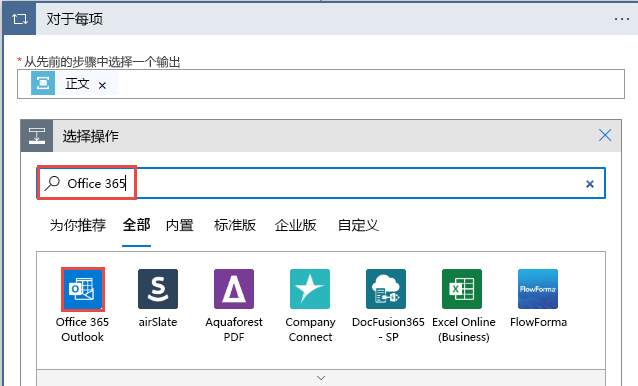Select the DocFusion365 - SP connector icon

point(386,289)
